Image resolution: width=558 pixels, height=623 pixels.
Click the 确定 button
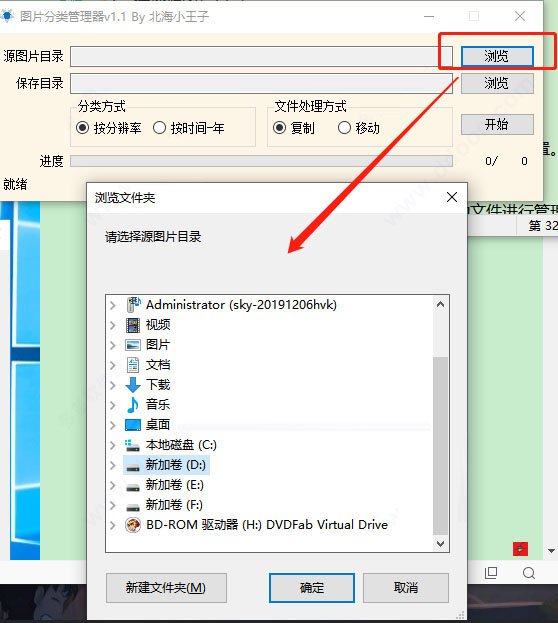(312, 588)
